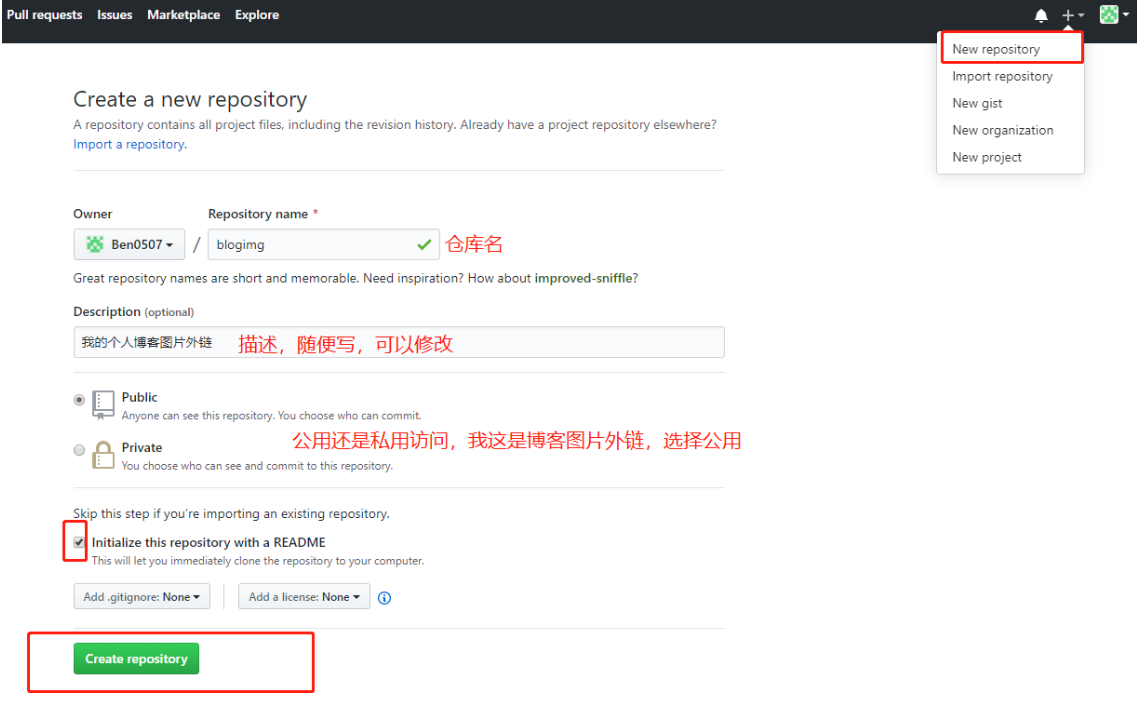Open Explore in the top navigation
The width and height of the screenshot is (1137, 707).
tap(257, 15)
